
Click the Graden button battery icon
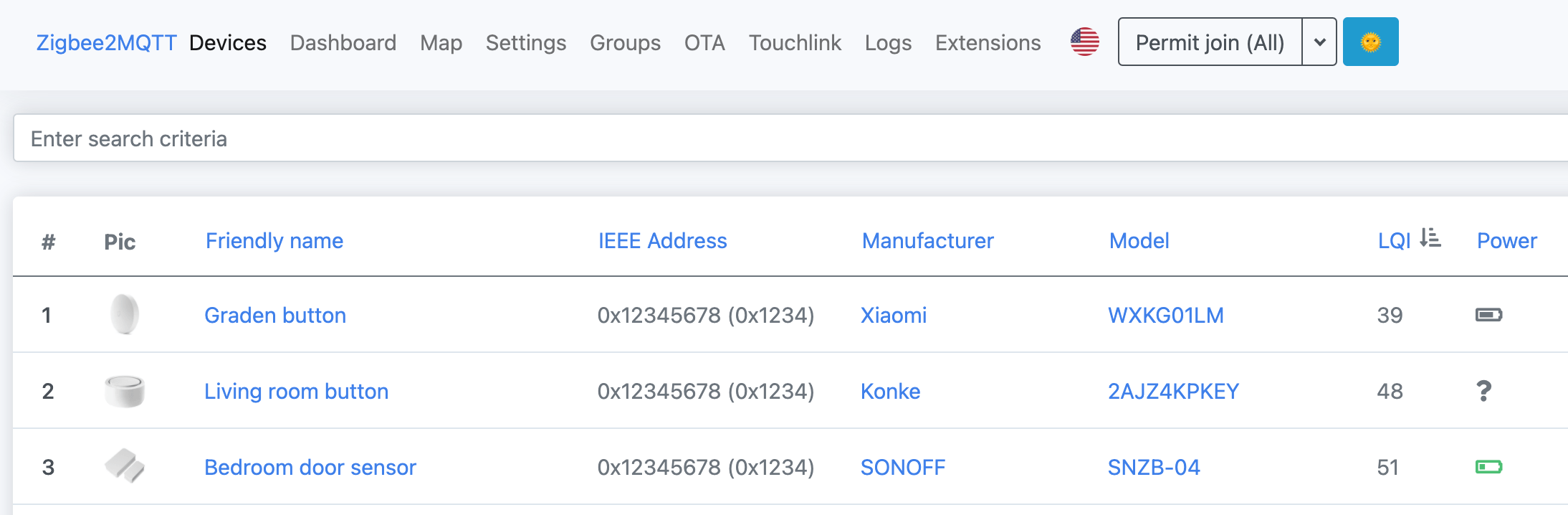tap(1488, 315)
